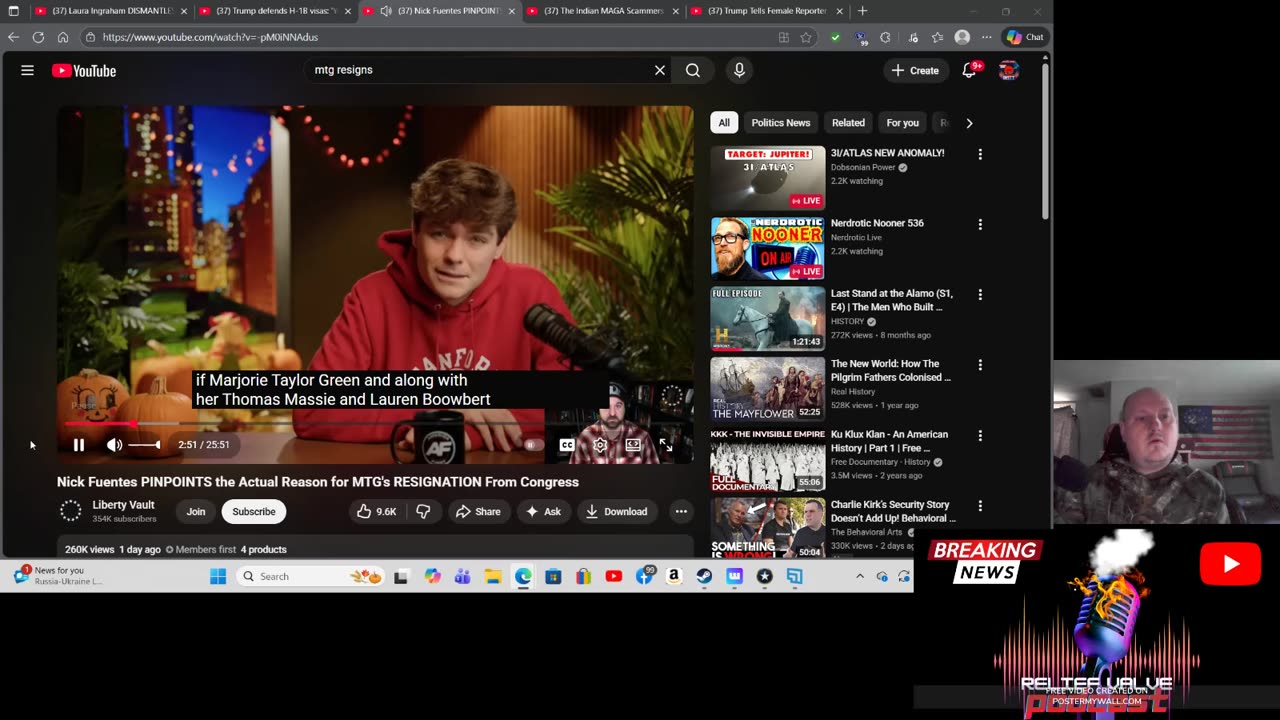Viewport: 1280px width, 720px height.
Task: Open options for 3I/ATLAS NEW ANOMALY video
Action: click(x=980, y=154)
